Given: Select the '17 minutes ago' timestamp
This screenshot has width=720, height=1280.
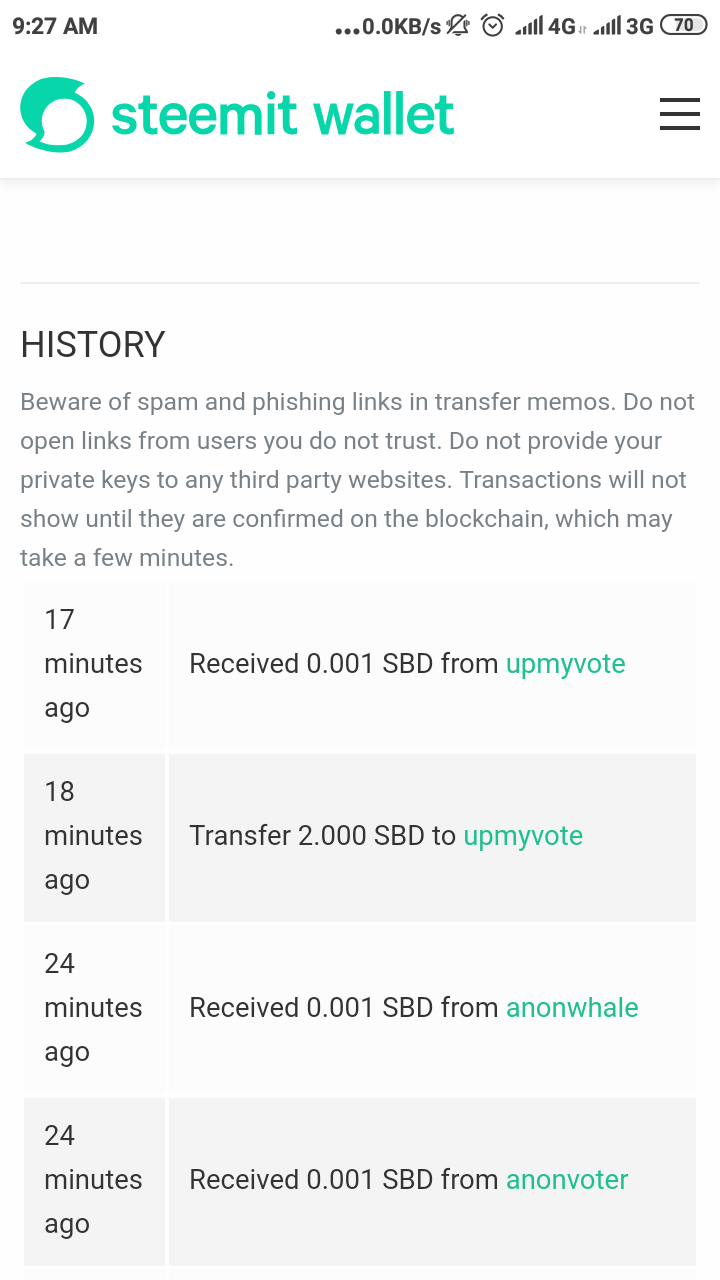Looking at the screenshot, I should pyautogui.click(x=93, y=664).
